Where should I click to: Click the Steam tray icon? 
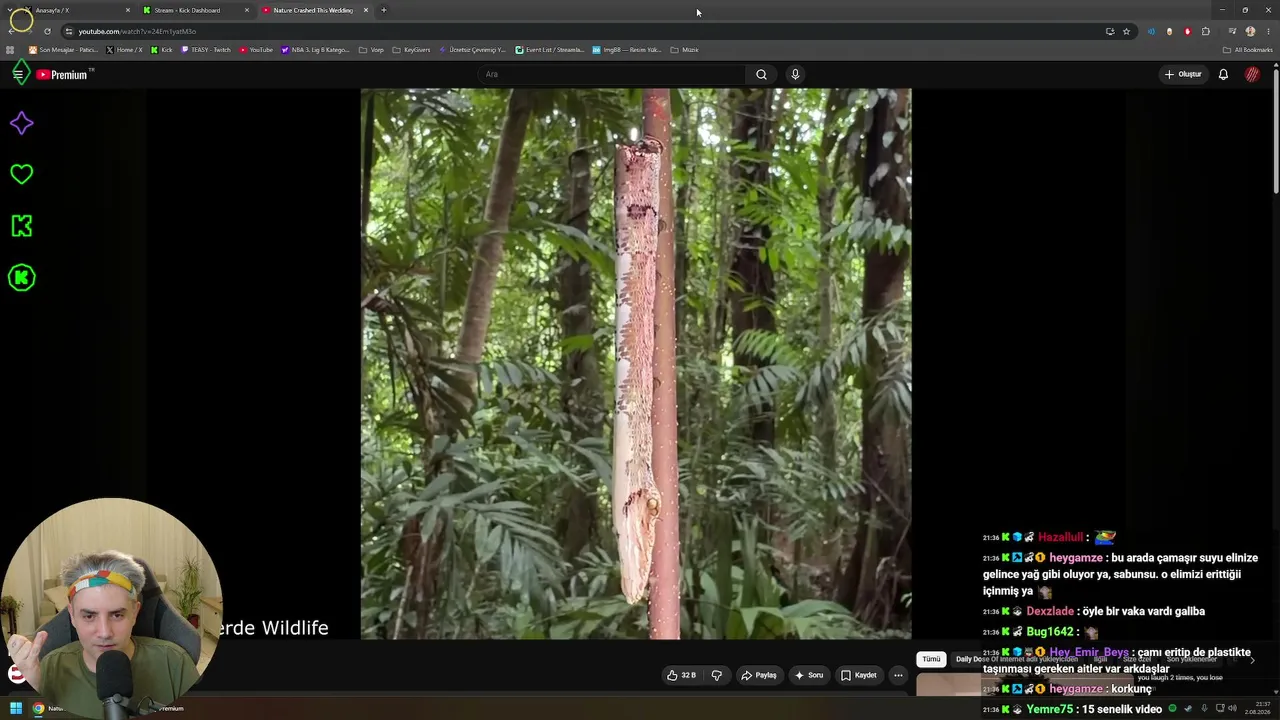point(1188,709)
